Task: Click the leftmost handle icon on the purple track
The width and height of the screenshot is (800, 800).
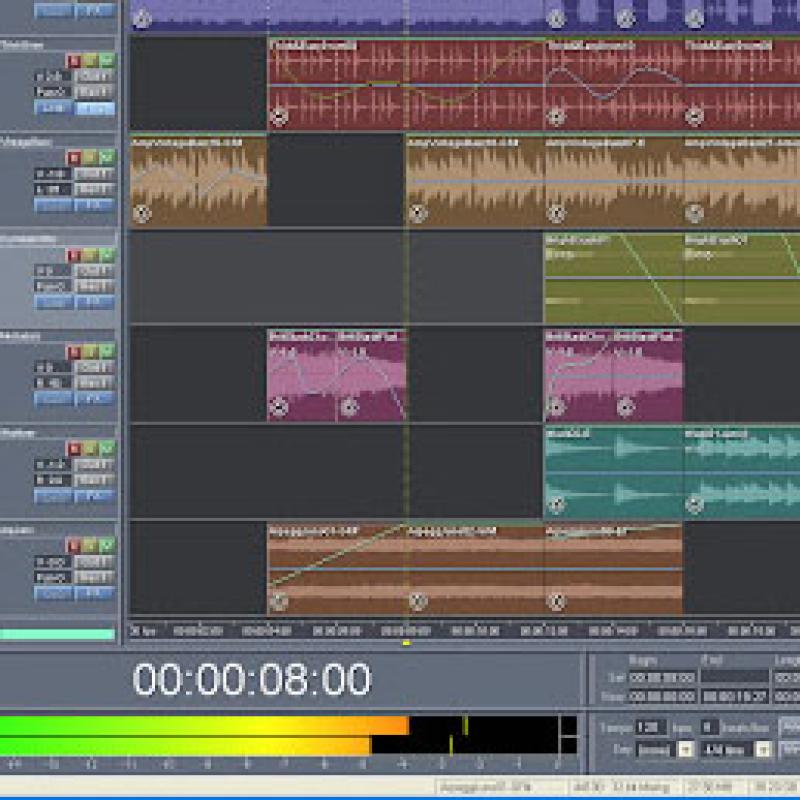Action: click(x=142, y=19)
